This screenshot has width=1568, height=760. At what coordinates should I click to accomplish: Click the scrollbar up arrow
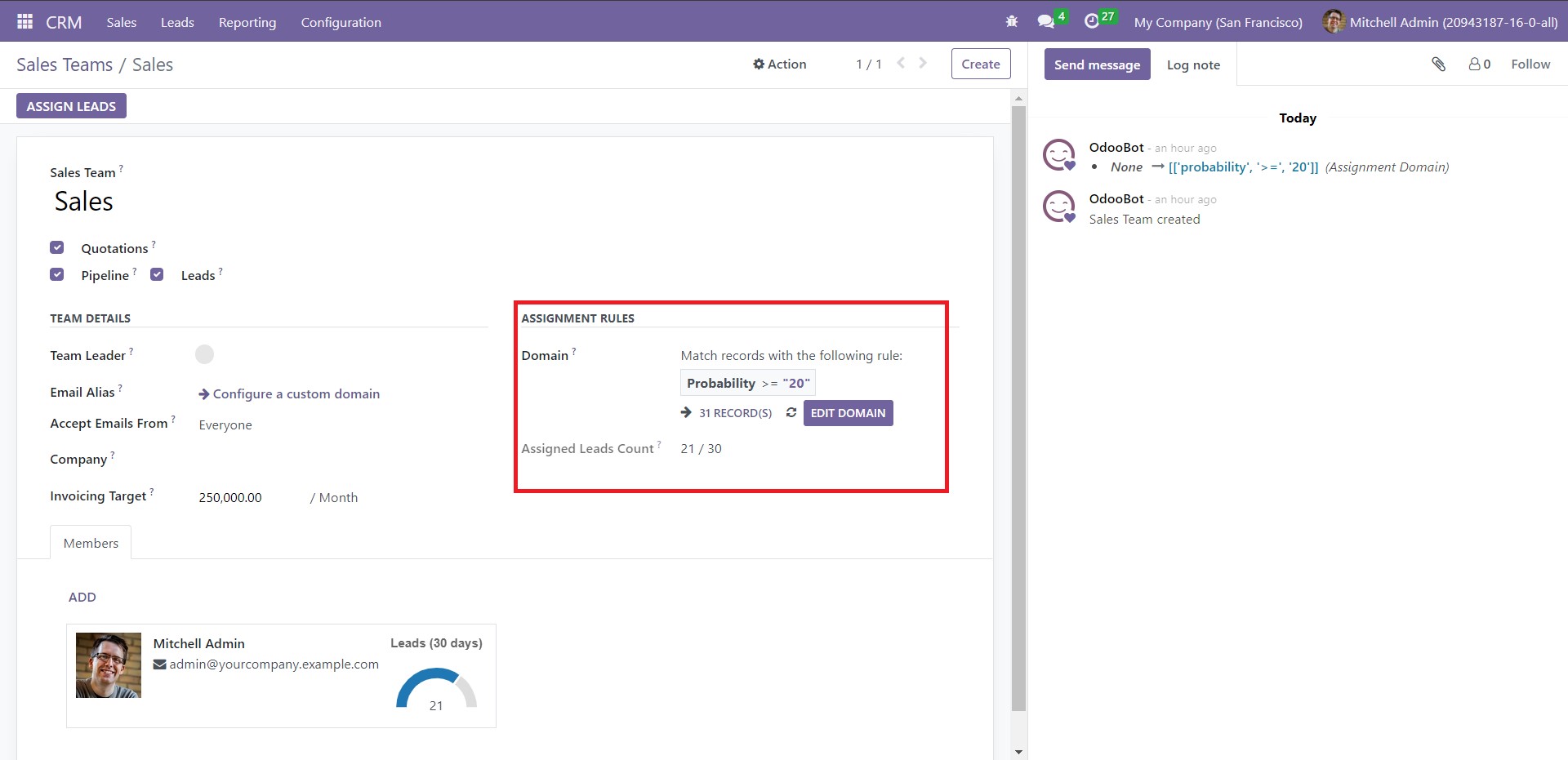click(x=1018, y=98)
